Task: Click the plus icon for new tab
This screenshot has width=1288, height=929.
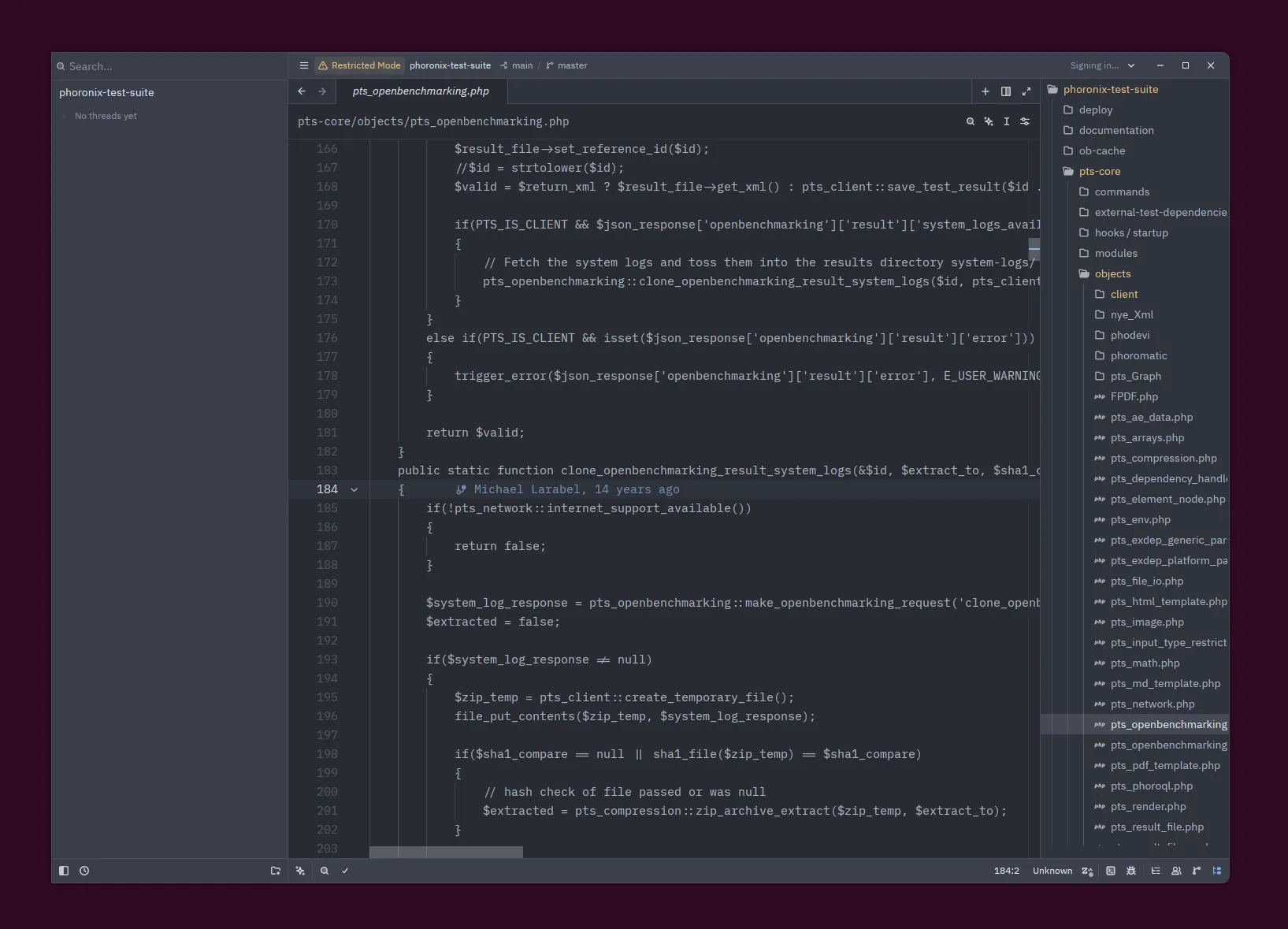Action: click(x=985, y=91)
